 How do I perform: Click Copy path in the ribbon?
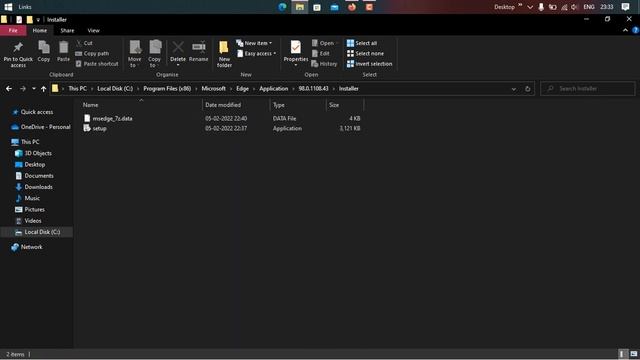(92, 53)
